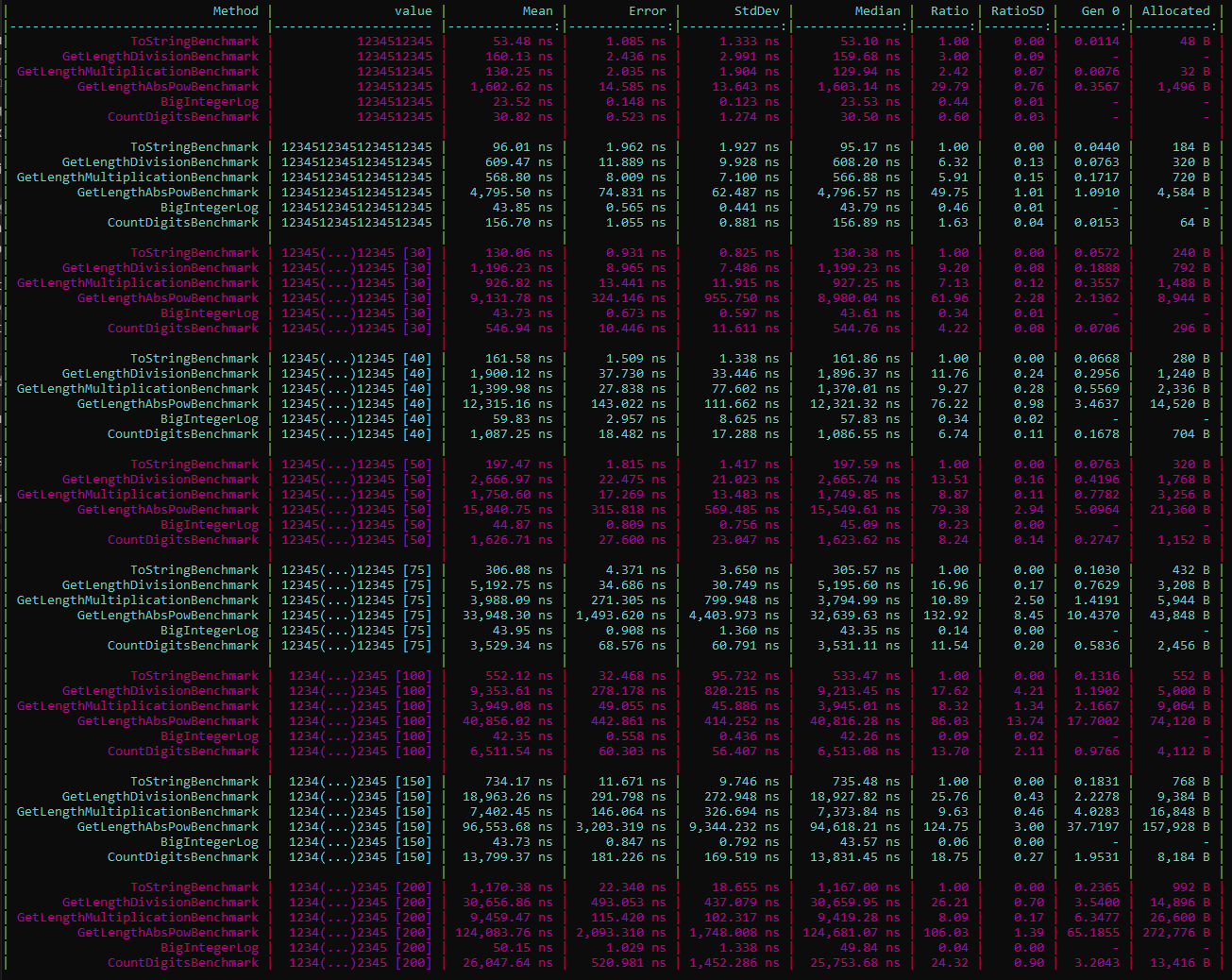Select the ratio value 106.03
Viewport: 1232px width, 980px height.
(x=946, y=933)
